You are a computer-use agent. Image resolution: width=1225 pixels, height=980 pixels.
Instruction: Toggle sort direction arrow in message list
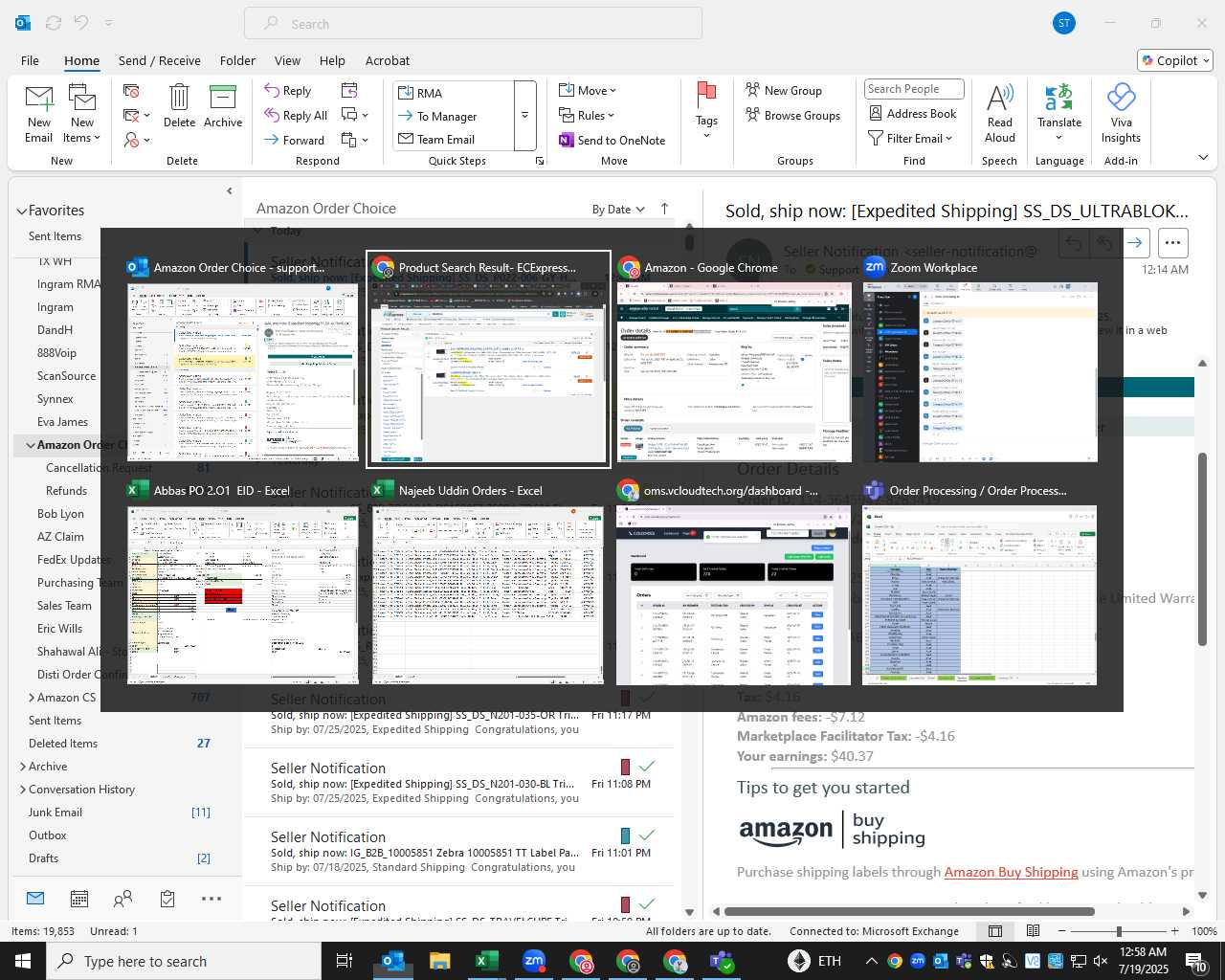coord(664,209)
